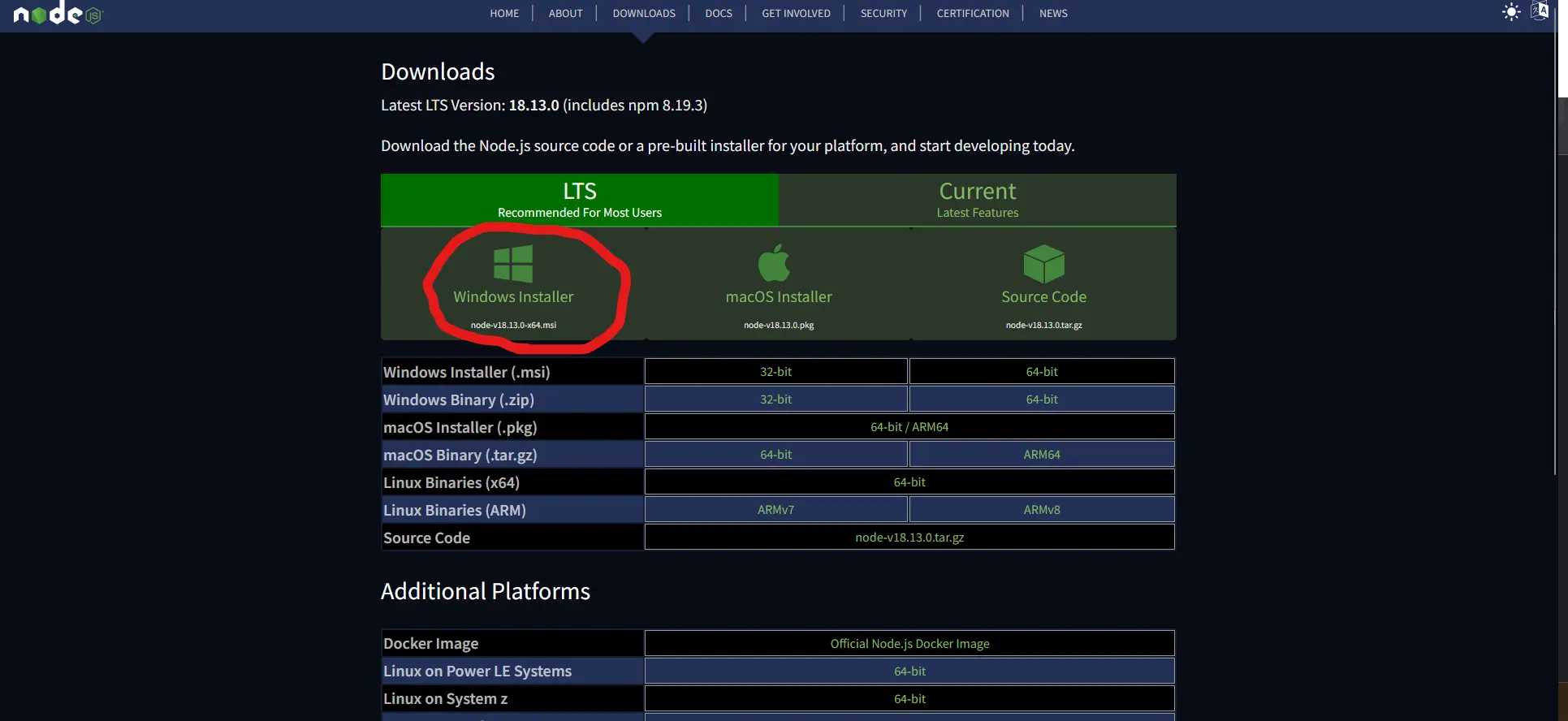Switch to the Current Latest Features tab
Screen dimensions: 1568x721
978,200
